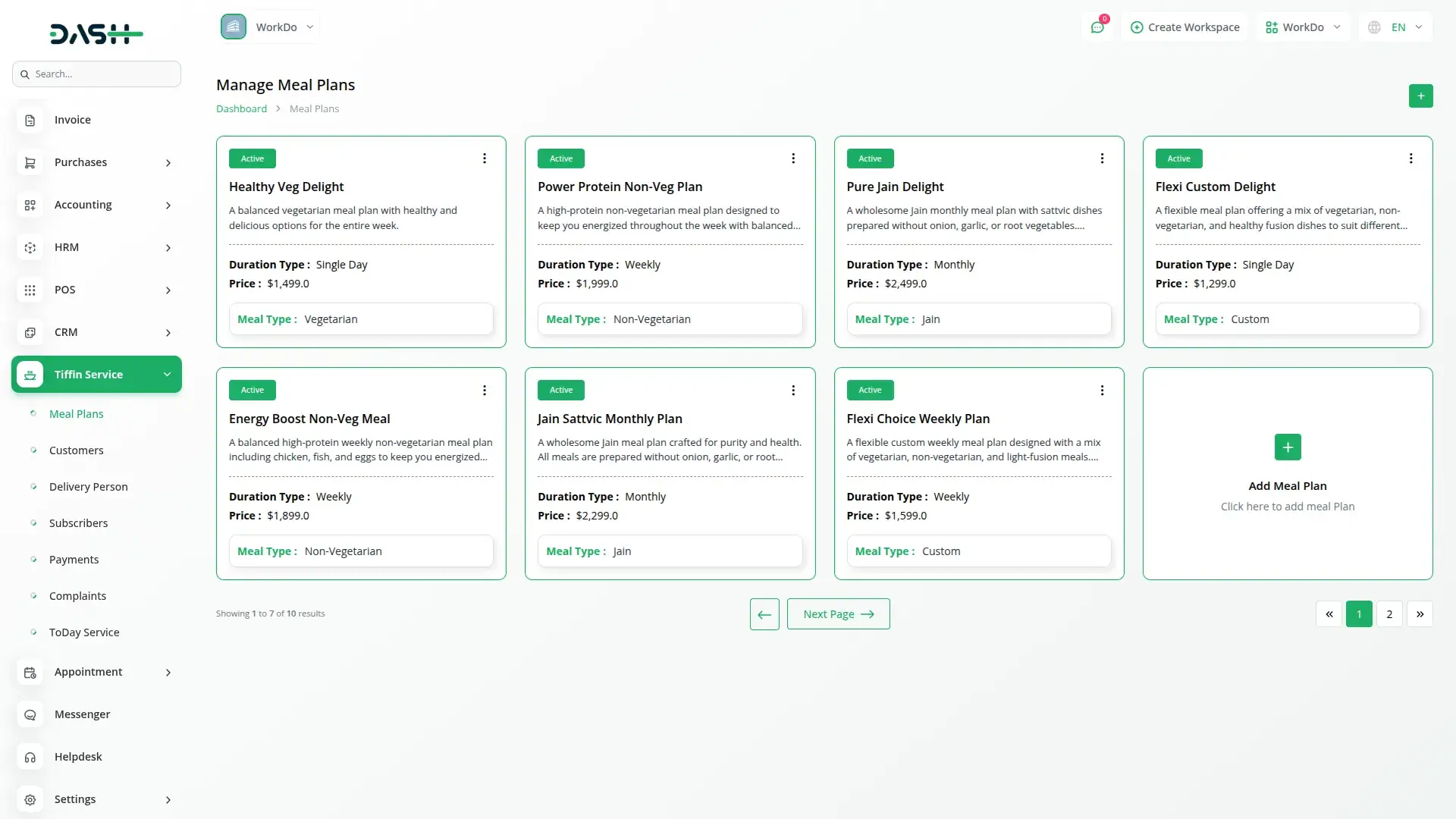Open three-dot menu on Healthy Veg Delight card
Screen dimensions: 1456x819
click(485, 158)
